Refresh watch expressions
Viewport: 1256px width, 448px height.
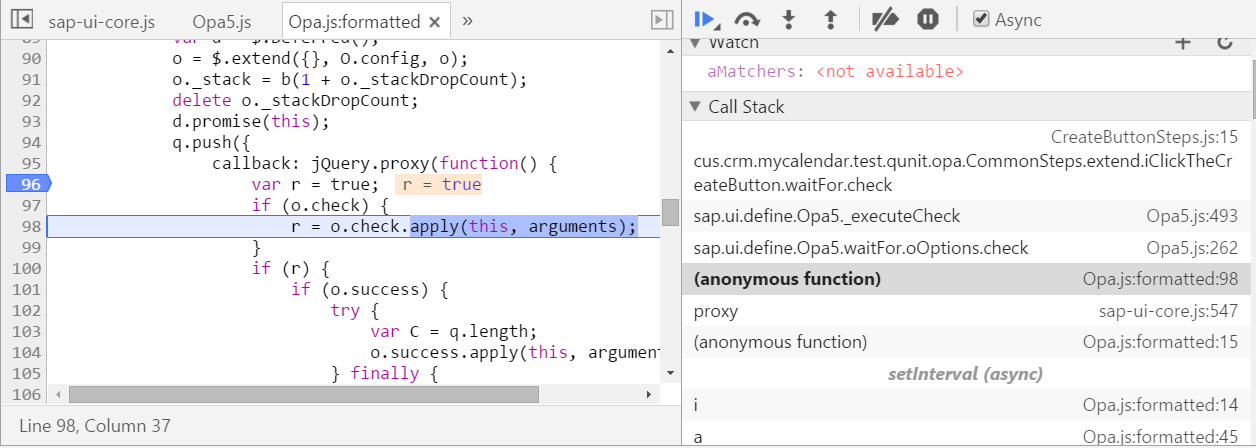click(1224, 43)
